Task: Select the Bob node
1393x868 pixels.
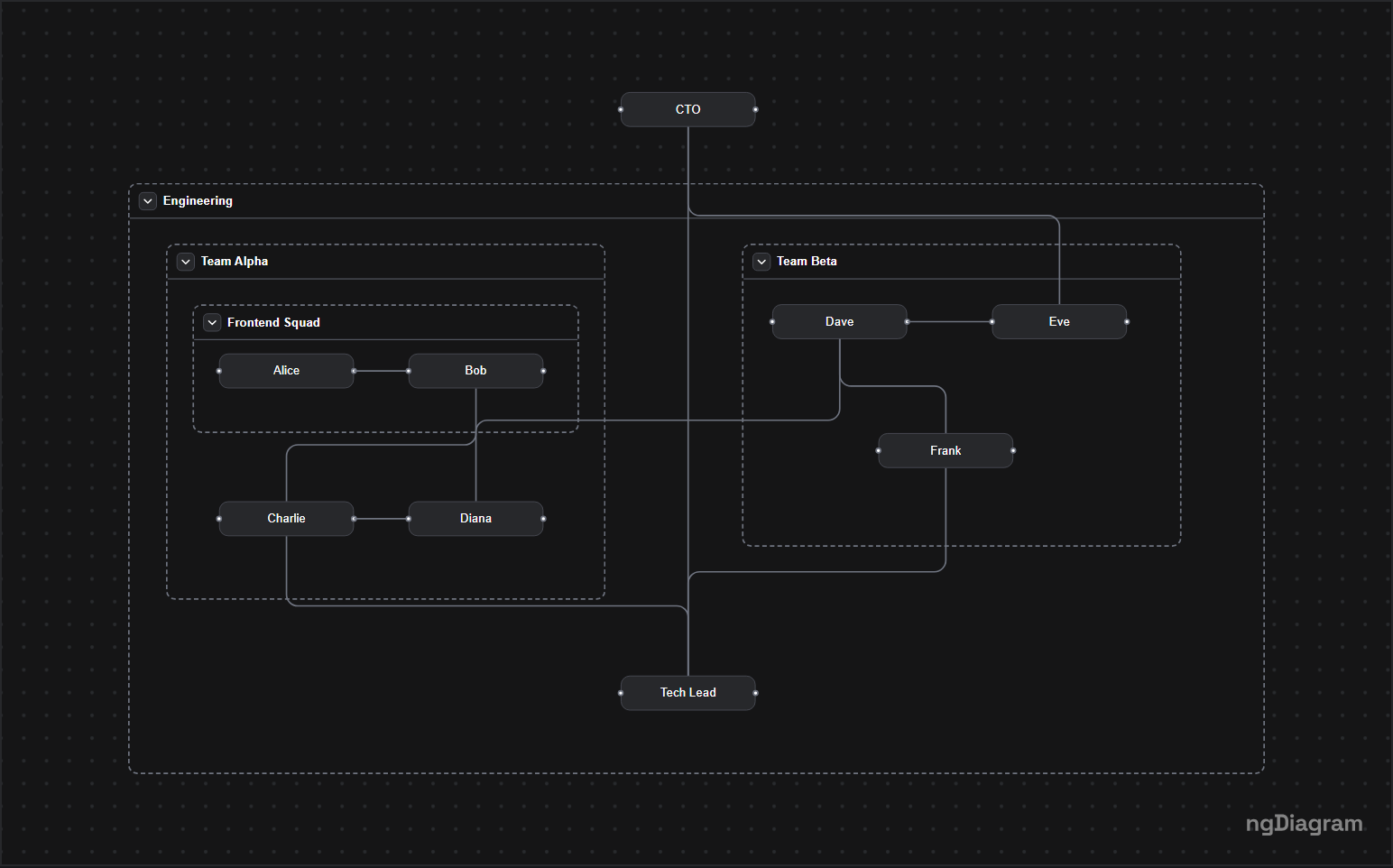Action: click(476, 371)
